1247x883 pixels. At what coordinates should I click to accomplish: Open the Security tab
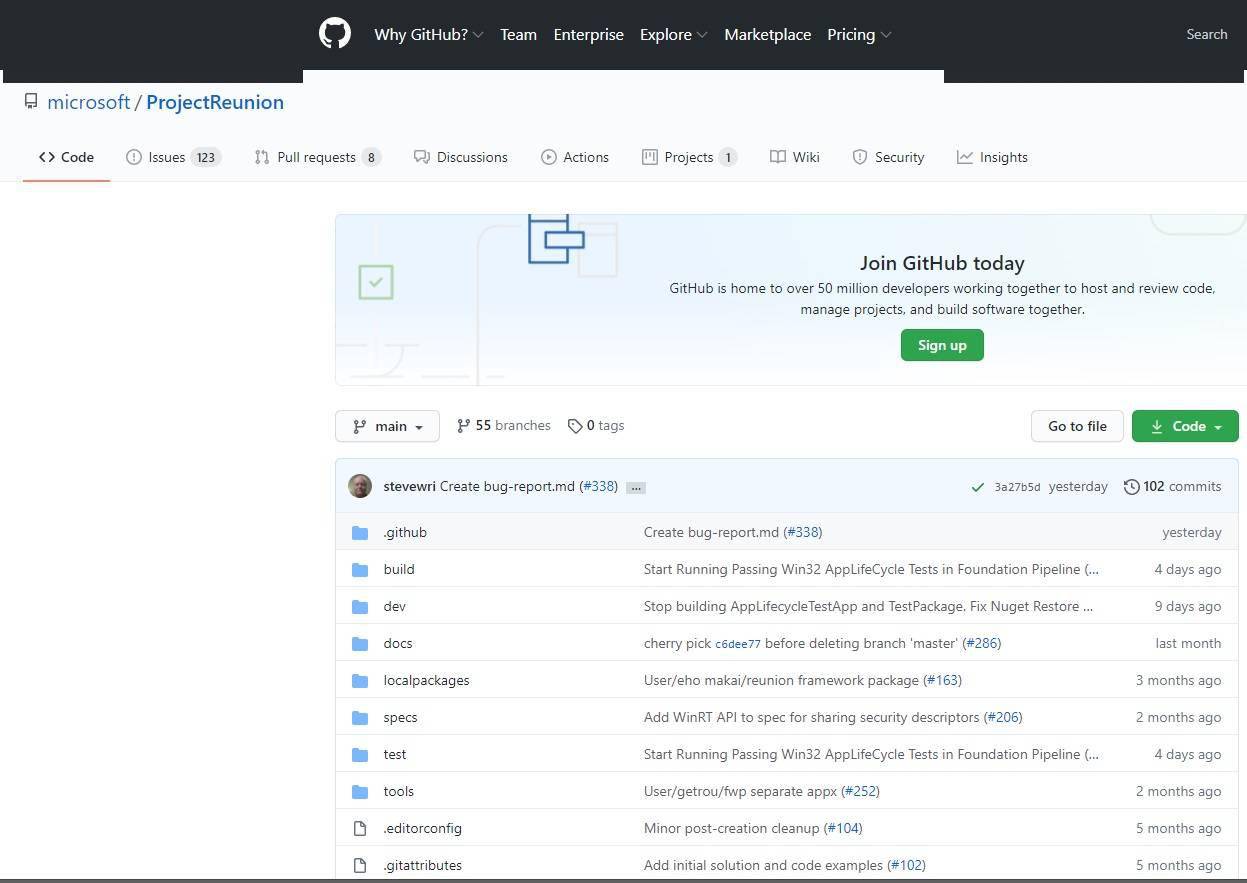point(888,157)
